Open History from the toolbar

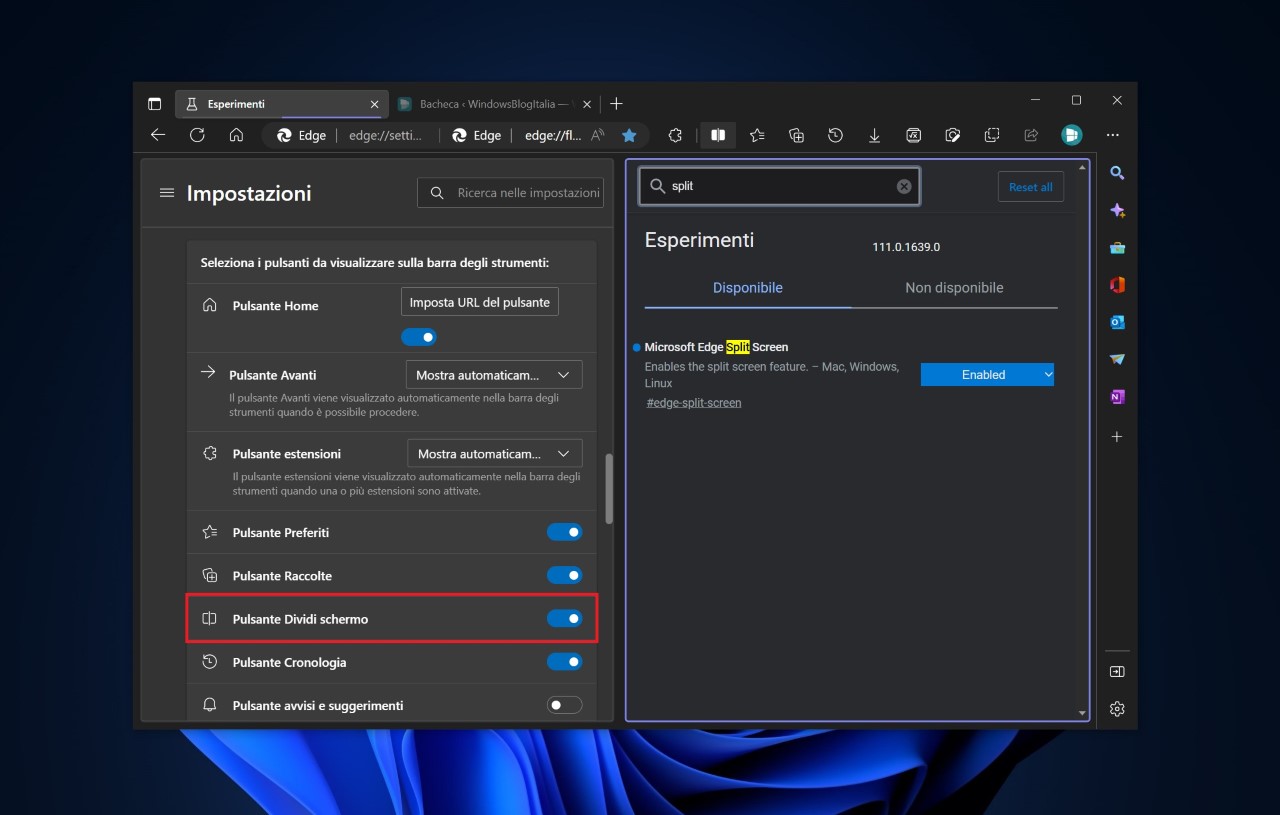tap(835, 135)
